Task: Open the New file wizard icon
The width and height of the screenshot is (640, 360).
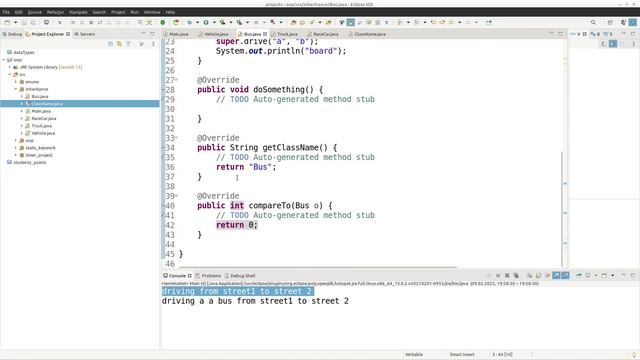Action: coord(7,22)
